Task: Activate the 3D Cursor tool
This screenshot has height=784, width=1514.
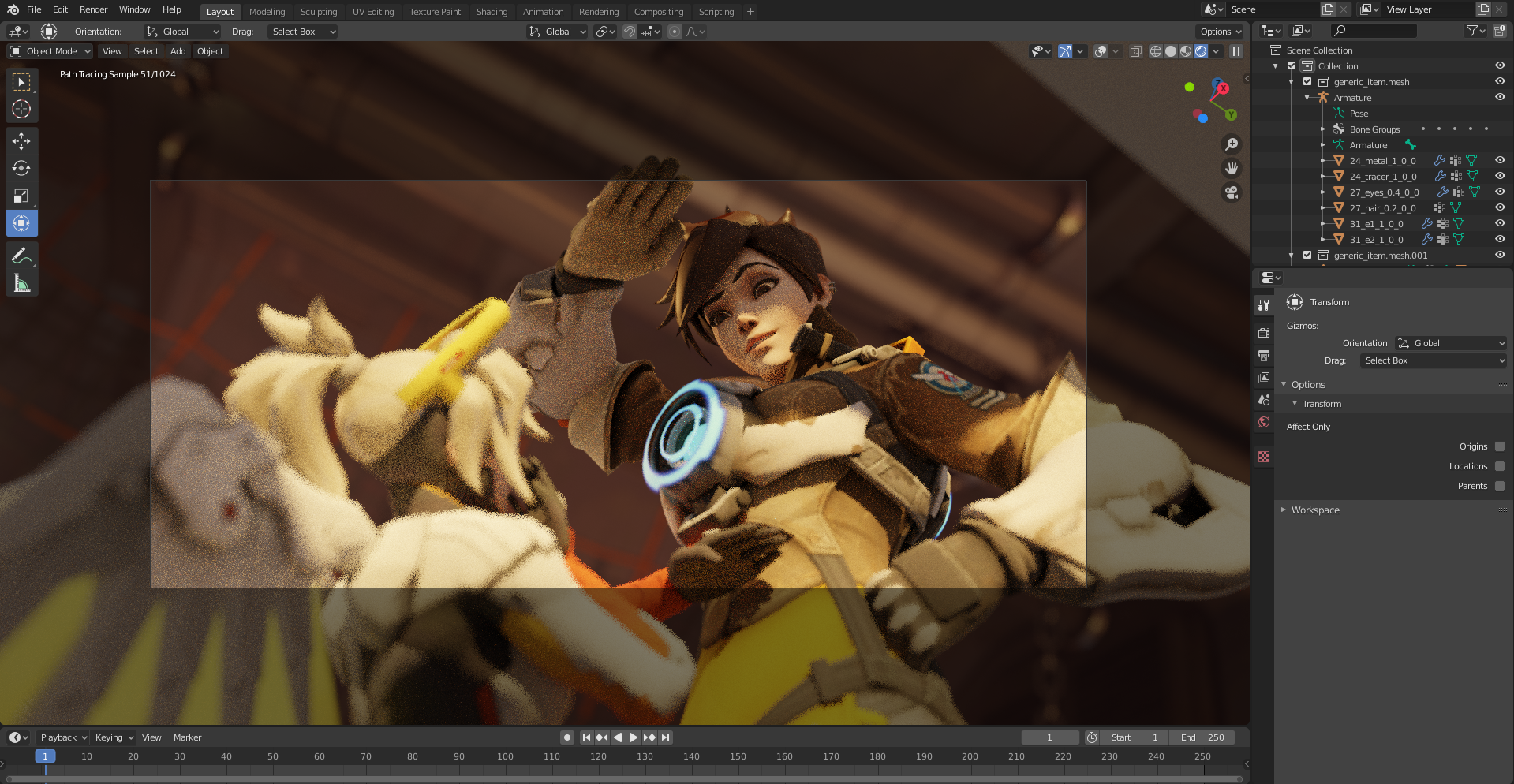Action: 21,109
